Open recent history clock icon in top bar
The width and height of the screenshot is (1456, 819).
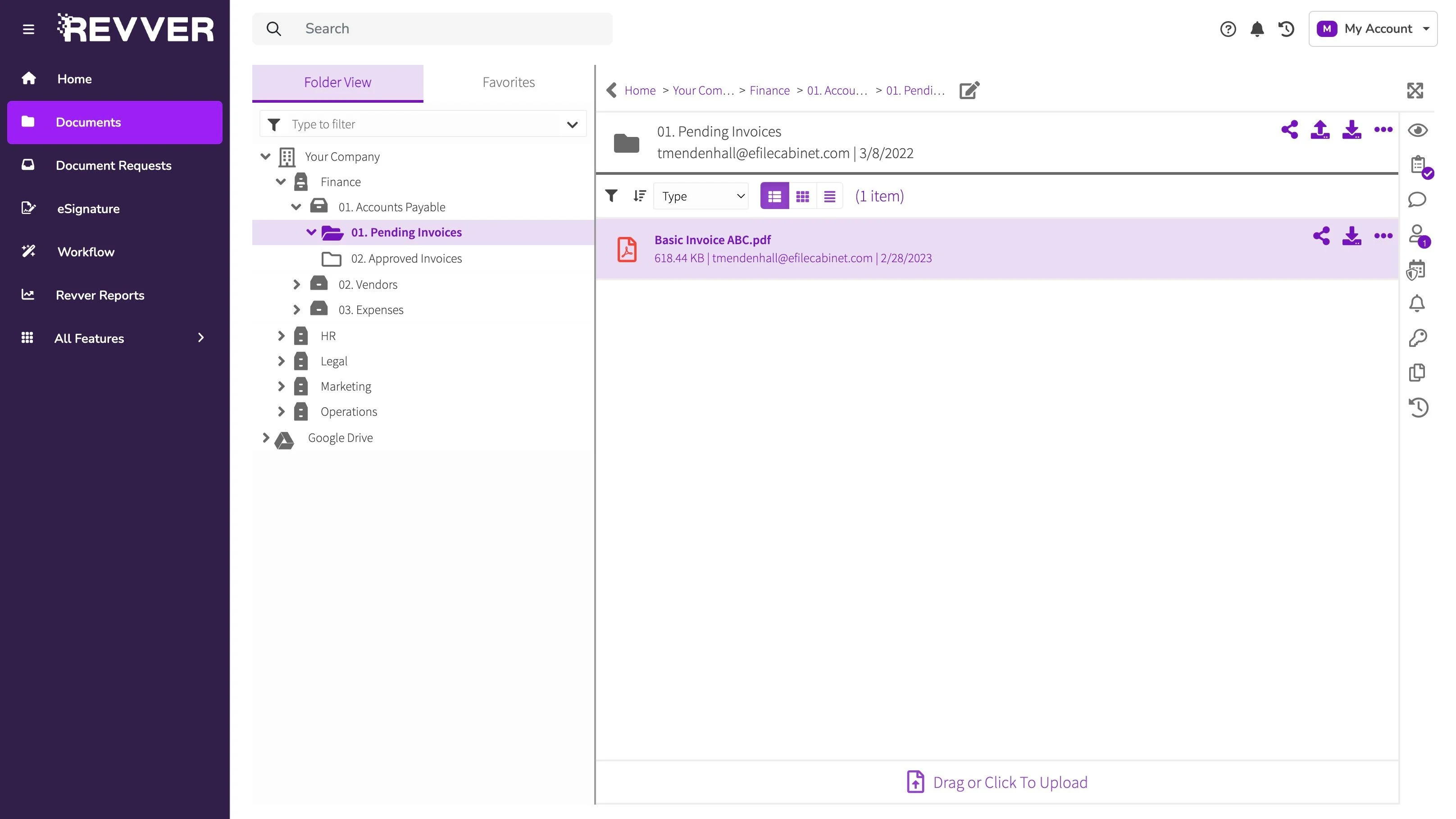point(1287,29)
